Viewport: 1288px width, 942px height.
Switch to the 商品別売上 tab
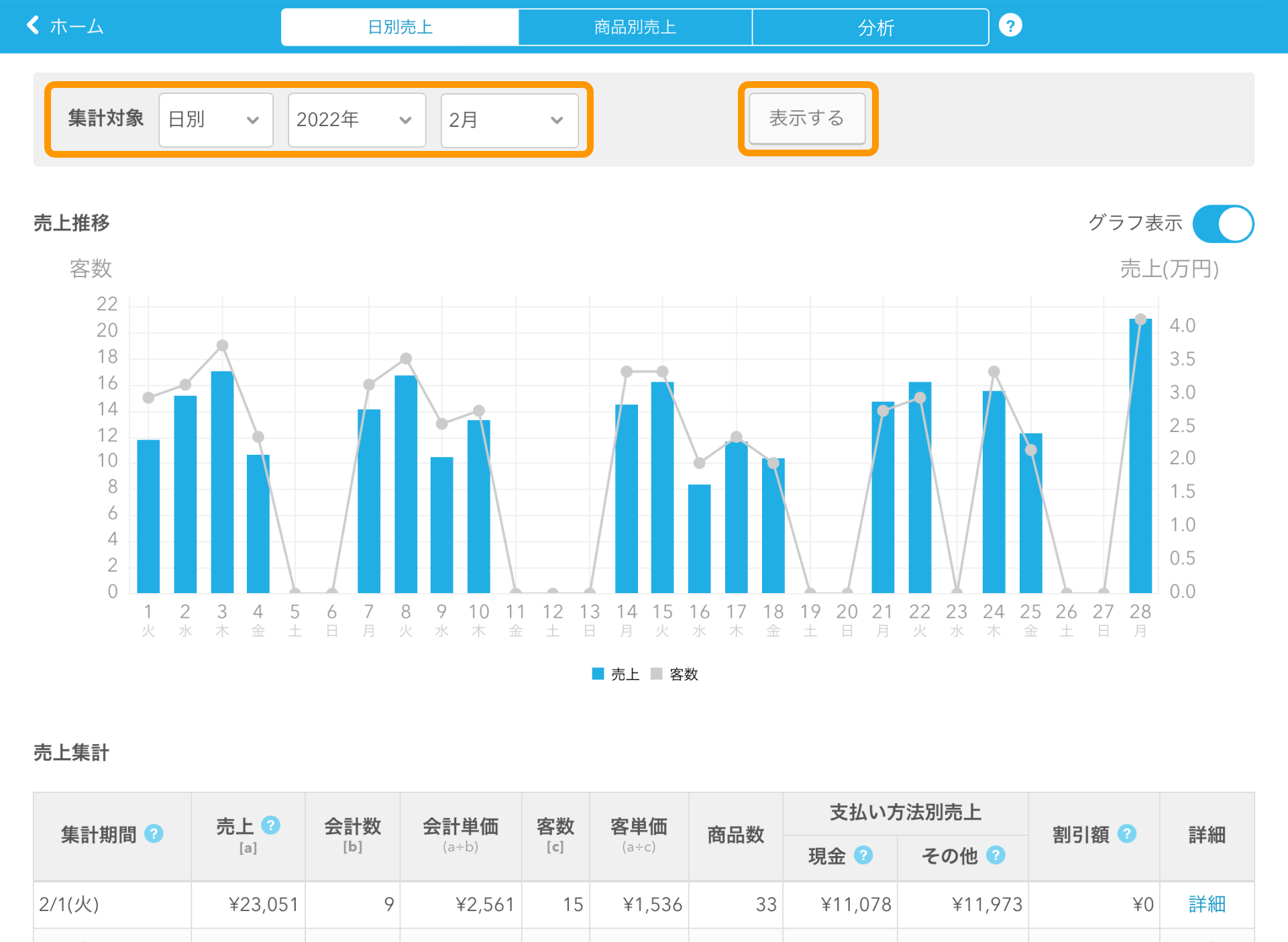(635, 28)
